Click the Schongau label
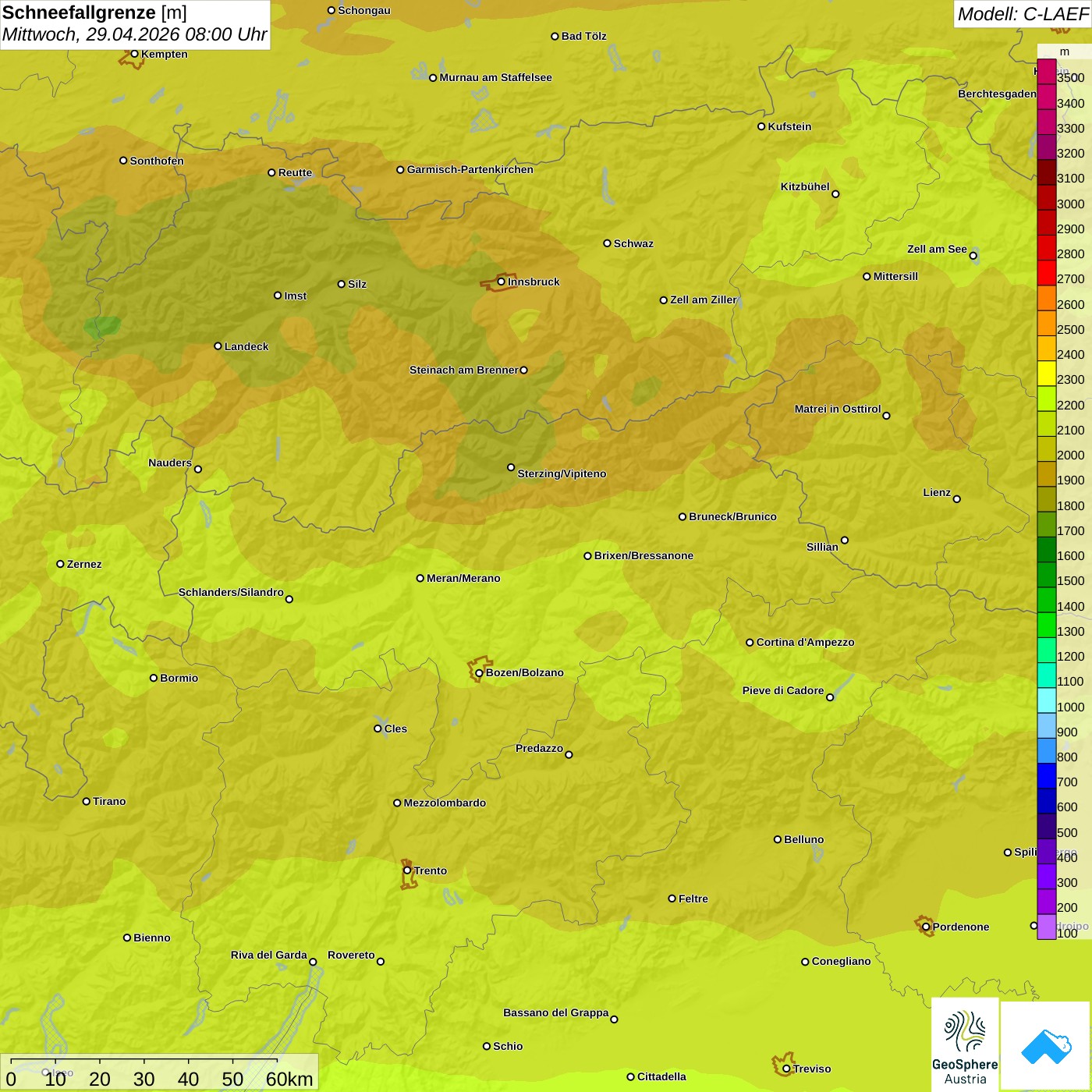The height and width of the screenshot is (1092, 1092). click(364, 10)
